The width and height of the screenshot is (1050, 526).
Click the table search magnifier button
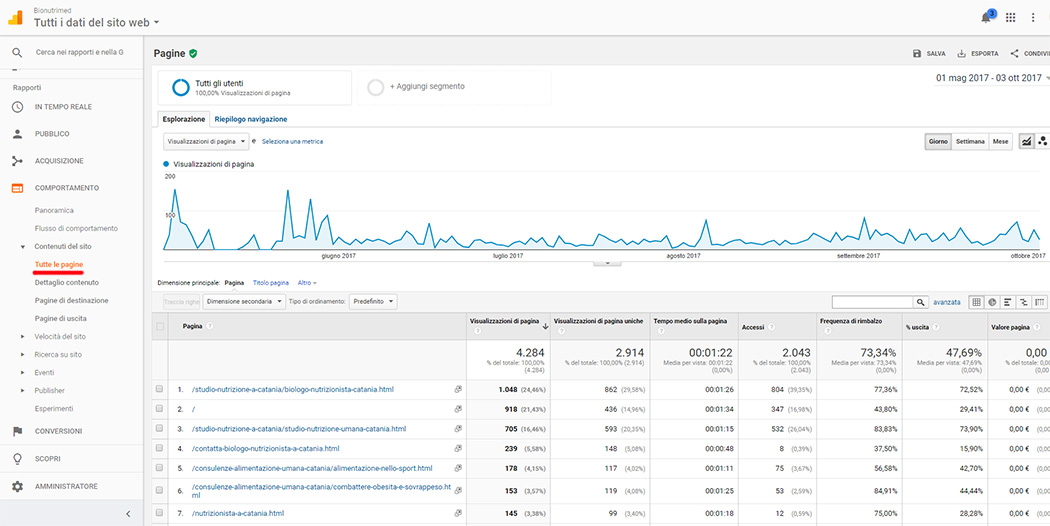tap(921, 302)
